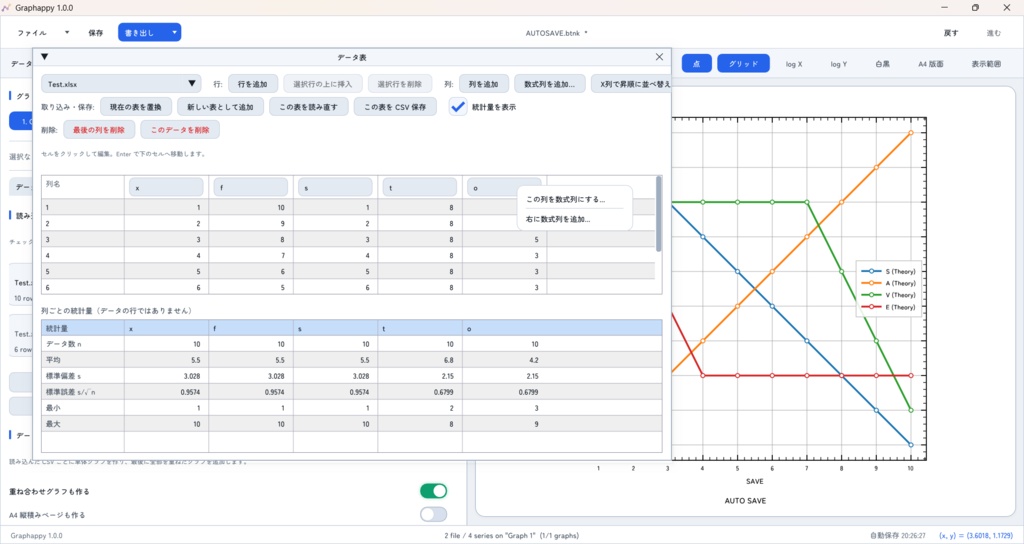Open the Test.xlsx data selector dropdown
The image size is (1024, 544).
[x=121, y=84]
